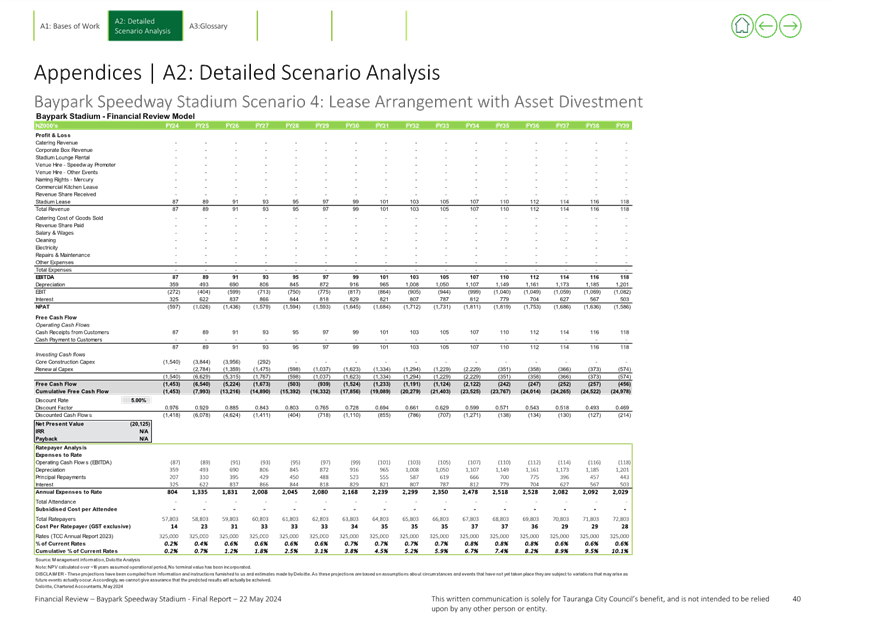Select the 'Naming Rights - Mercury' row label
The width and height of the screenshot is (885, 626).
[x=64, y=180]
